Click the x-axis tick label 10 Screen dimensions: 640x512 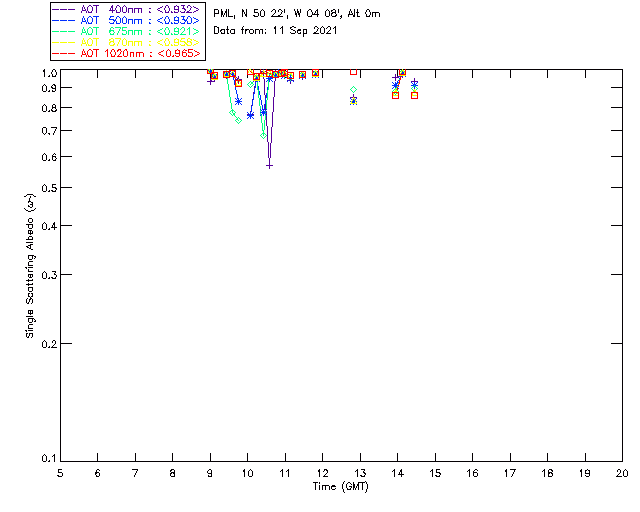click(247, 473)
